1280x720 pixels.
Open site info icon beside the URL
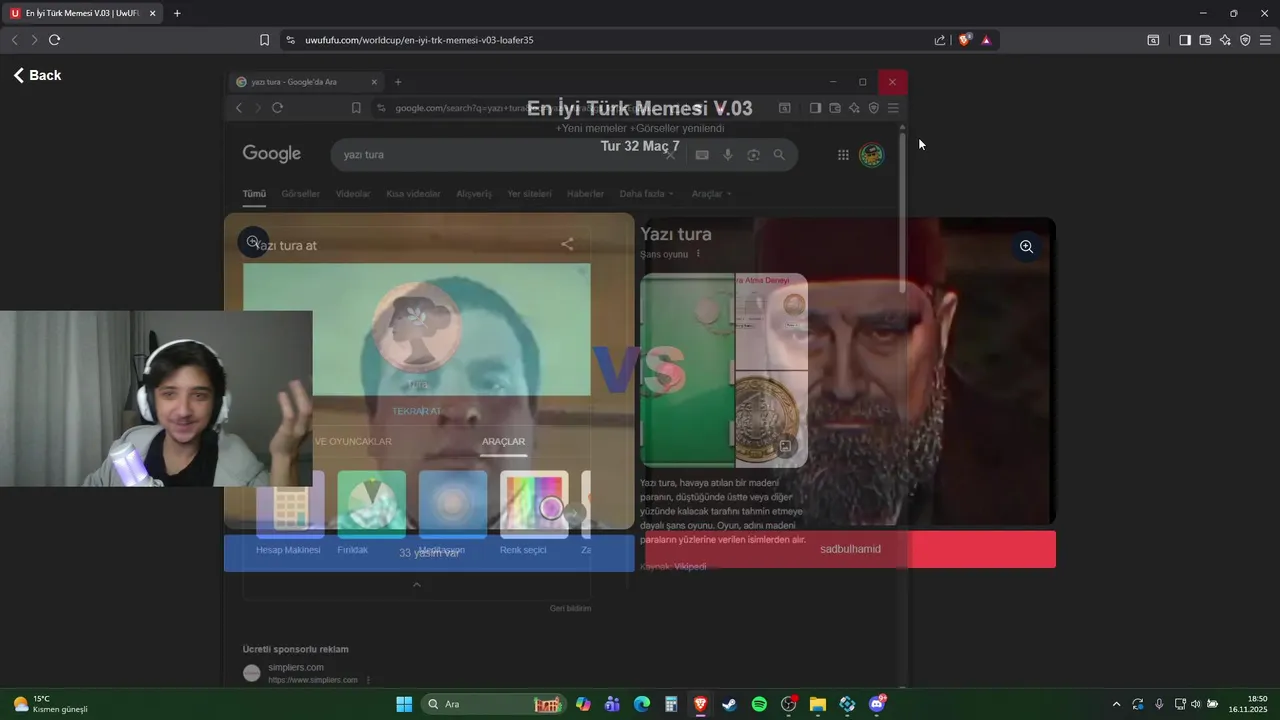(290, 40)
